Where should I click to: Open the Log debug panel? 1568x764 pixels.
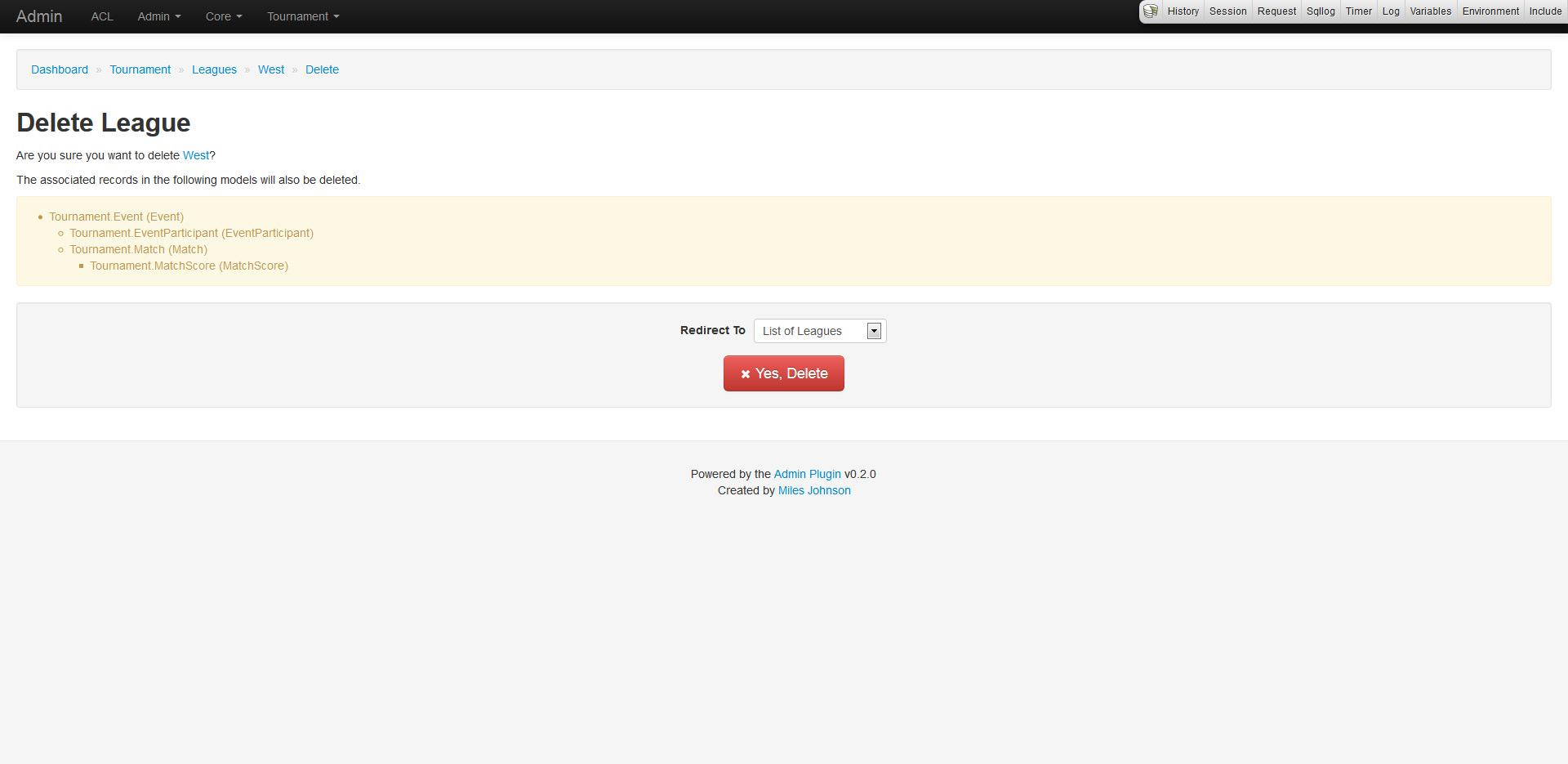point(1391,11)
